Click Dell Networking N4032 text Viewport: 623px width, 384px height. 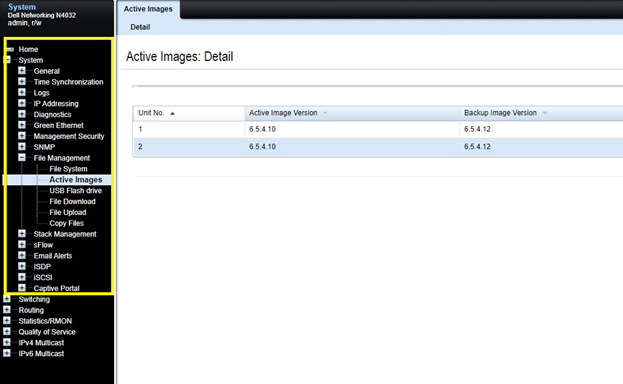(42, 15)
